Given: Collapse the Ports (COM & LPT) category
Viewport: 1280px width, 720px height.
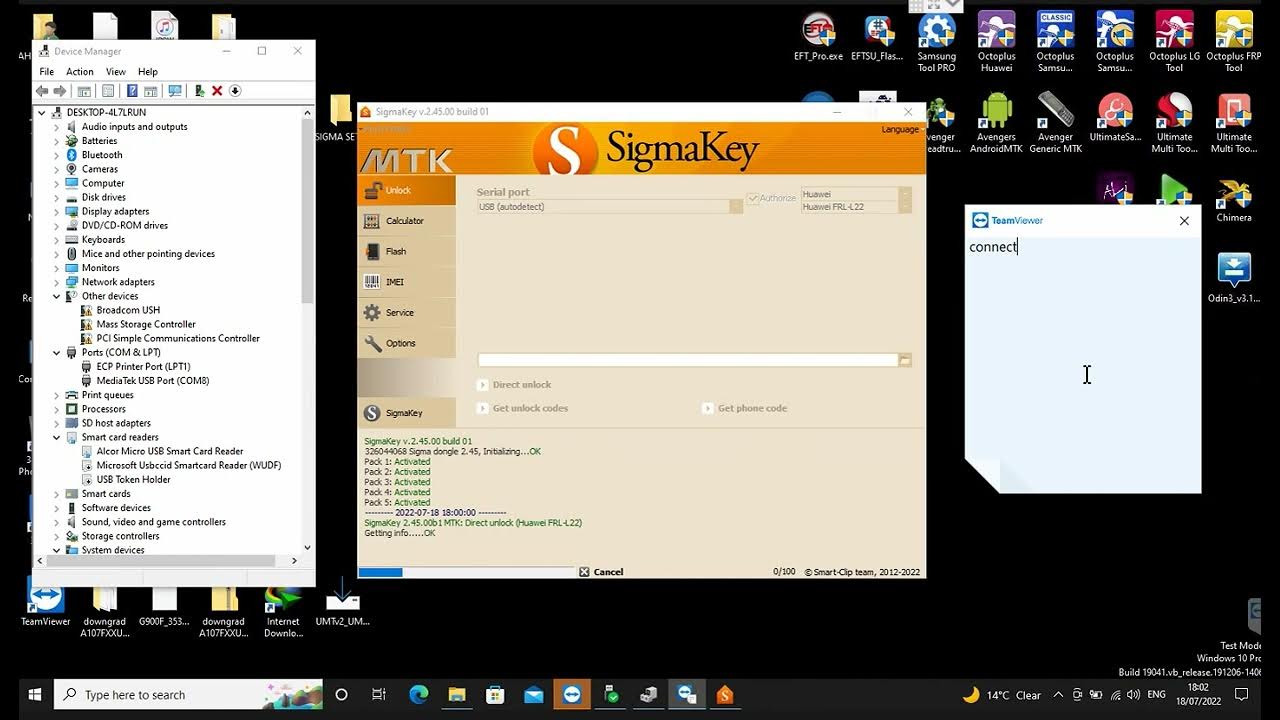Looking at the screenshot, I should pos(57,352).
